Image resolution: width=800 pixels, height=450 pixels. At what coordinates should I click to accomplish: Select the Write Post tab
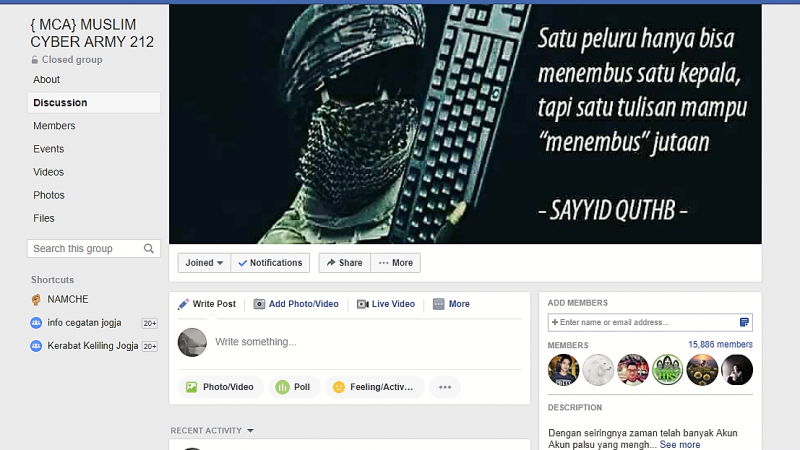[x=207, y=304]
